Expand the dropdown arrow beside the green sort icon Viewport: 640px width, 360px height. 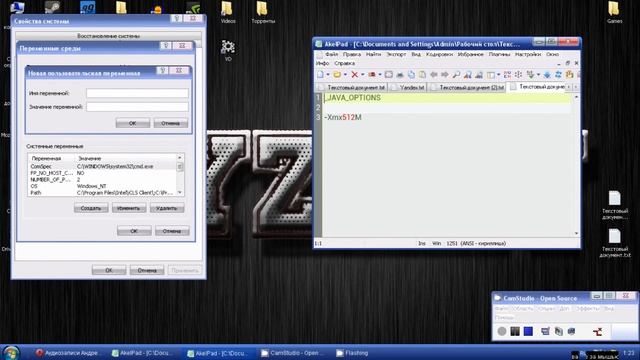[538, 74]
